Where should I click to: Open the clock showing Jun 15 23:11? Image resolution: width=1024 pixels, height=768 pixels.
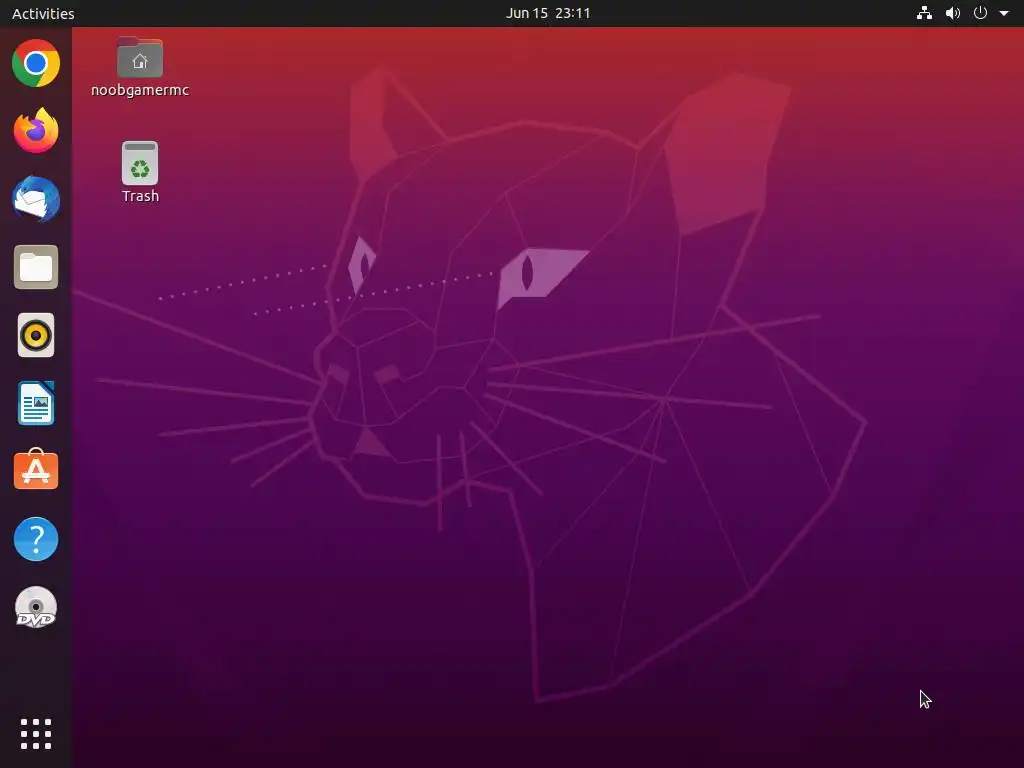(548, 13)
